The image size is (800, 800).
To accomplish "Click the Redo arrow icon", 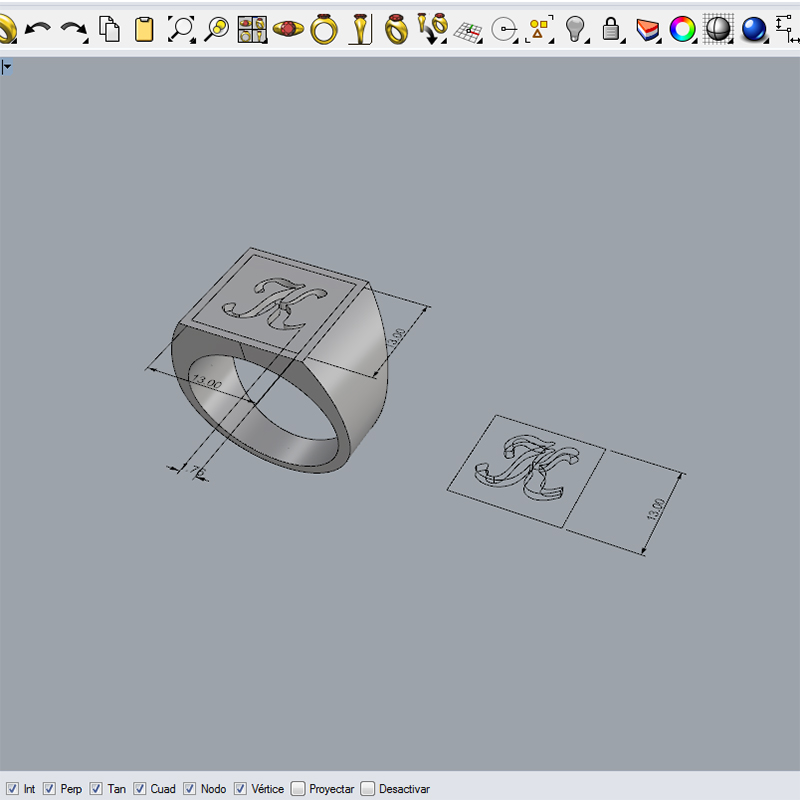I will pyautogui.click(x=73, y=30).
